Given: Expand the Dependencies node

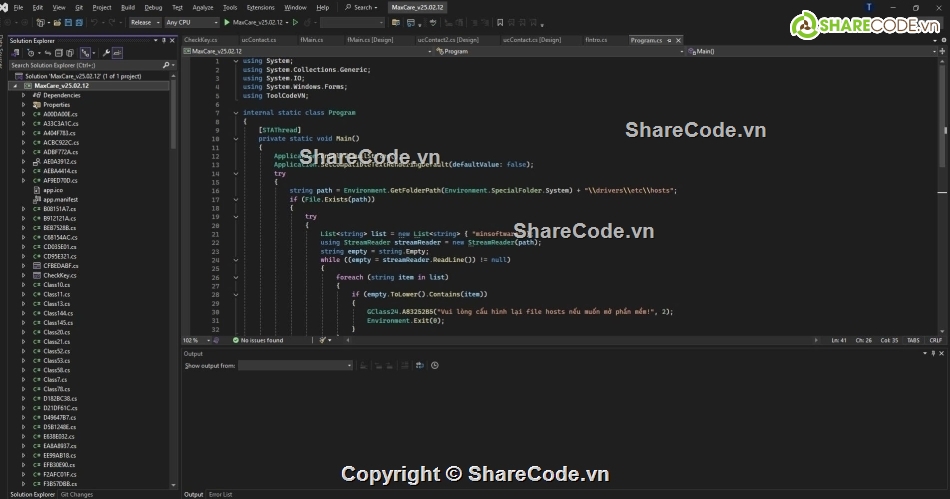Looking at the screenshot, I should [x=24, y=95].
